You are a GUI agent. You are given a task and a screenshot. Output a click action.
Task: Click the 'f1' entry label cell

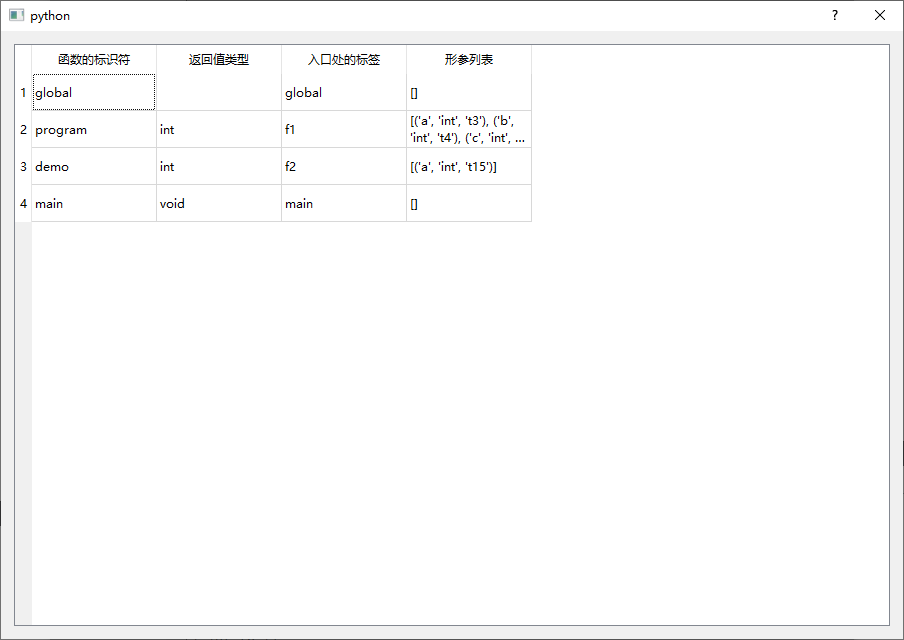coord(344,129)
